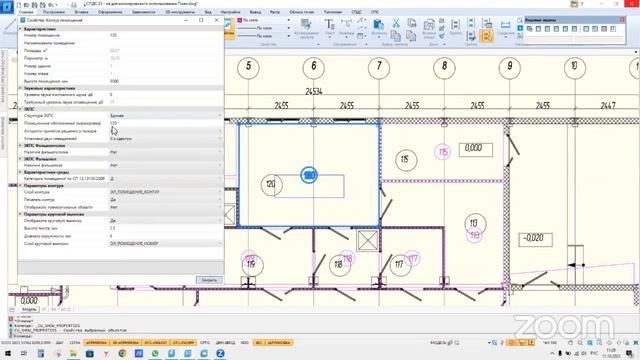
Task: Click the Копирование свойств match properties icon
Action: click(x=306, y=28)
